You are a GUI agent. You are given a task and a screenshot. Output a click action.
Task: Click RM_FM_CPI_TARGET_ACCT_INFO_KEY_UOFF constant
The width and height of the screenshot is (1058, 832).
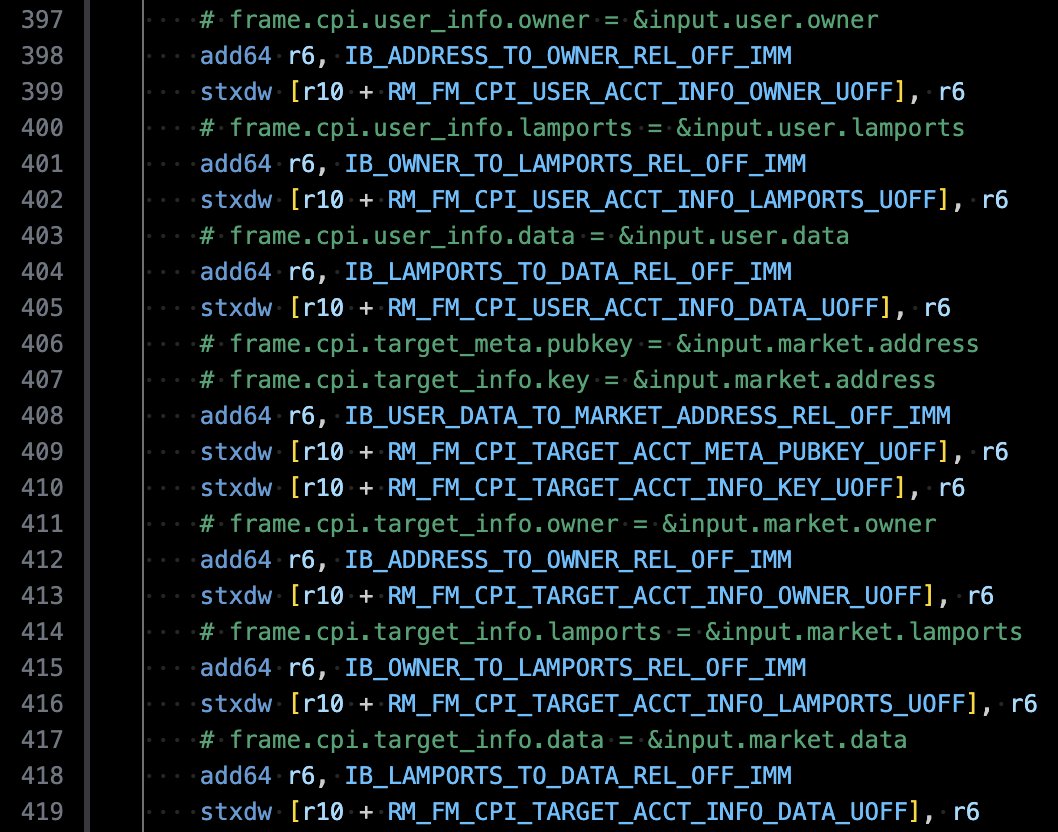click(641, 488)
